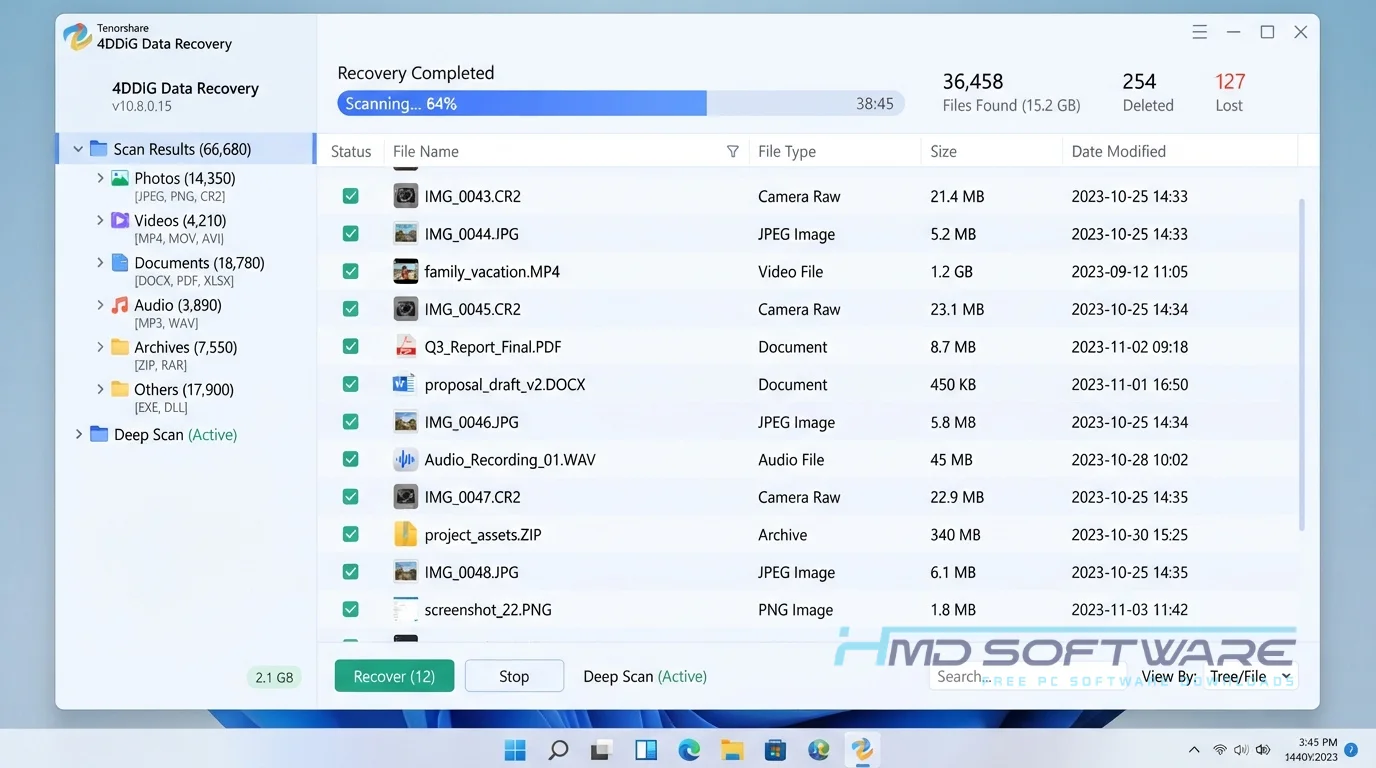Click the file list vertical scrollbar

click(x=1301, y=365)
